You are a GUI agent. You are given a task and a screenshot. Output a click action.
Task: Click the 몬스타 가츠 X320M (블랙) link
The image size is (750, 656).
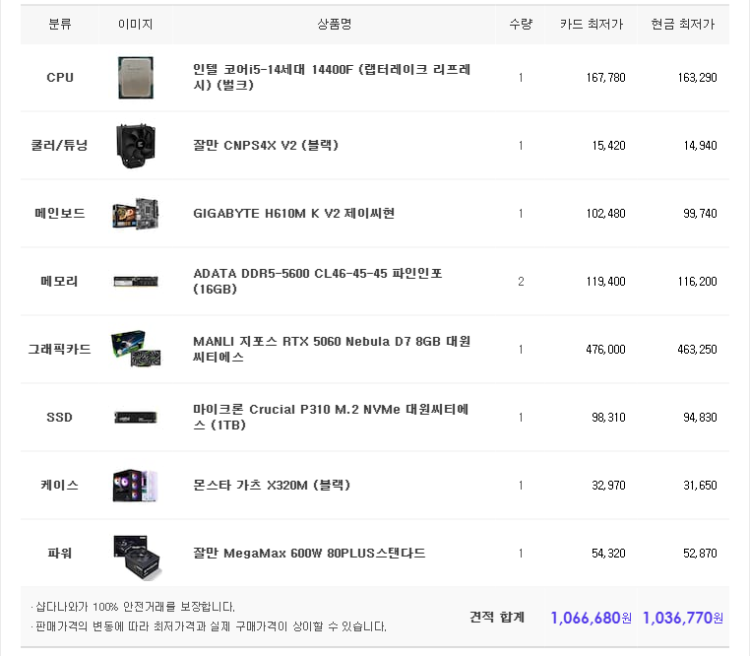pos(270,485)
